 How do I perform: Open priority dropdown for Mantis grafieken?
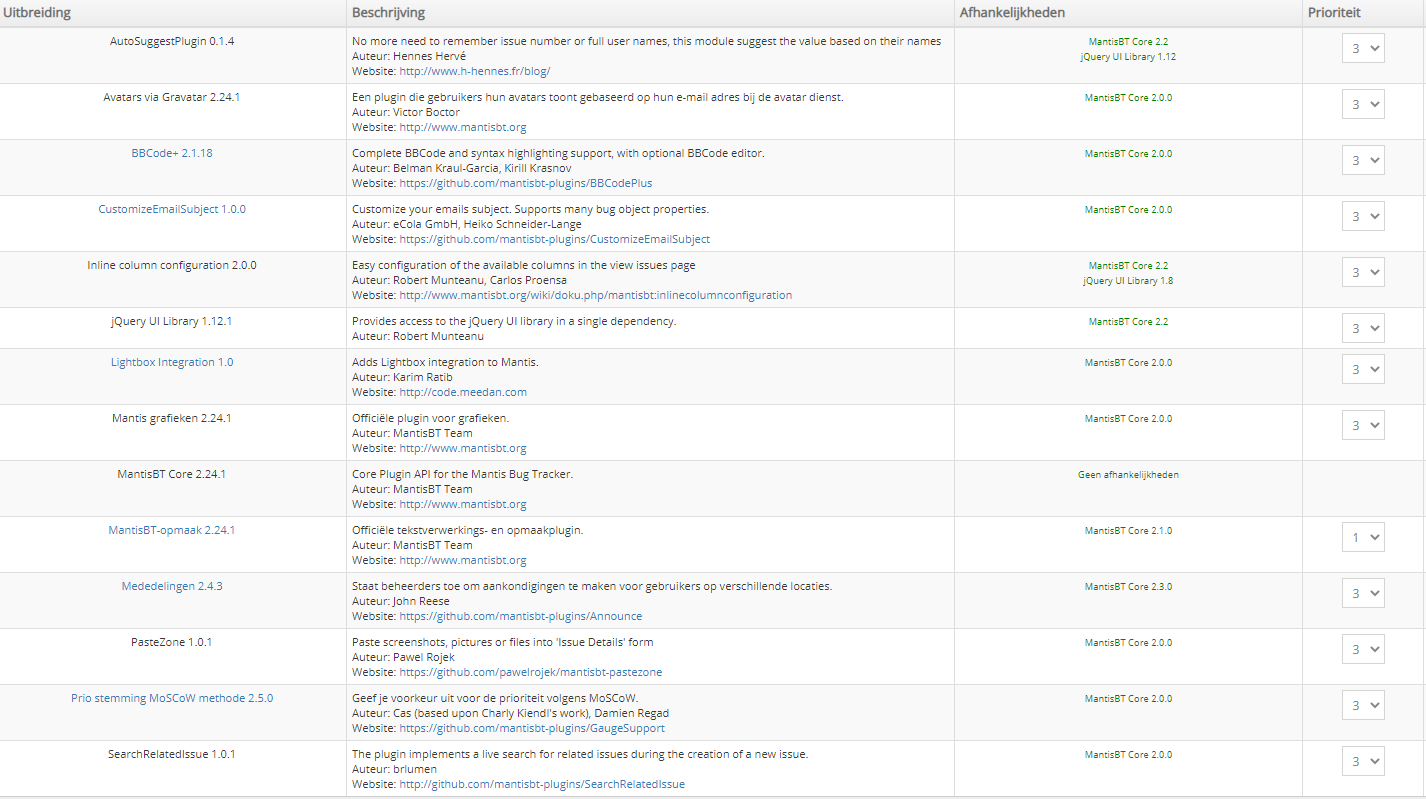coord(1363,424)
